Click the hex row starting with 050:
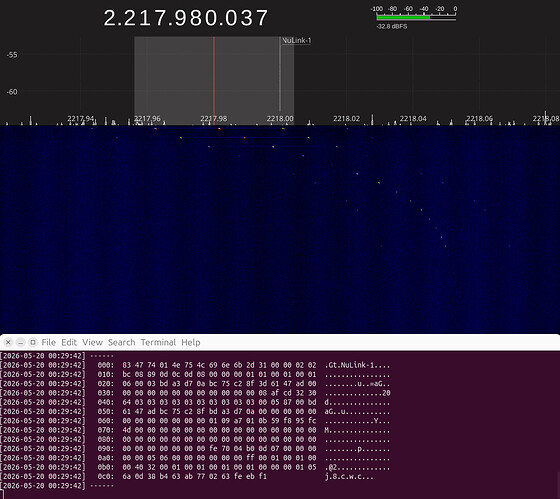The image size is (560, 499). (x=195, y=411)
